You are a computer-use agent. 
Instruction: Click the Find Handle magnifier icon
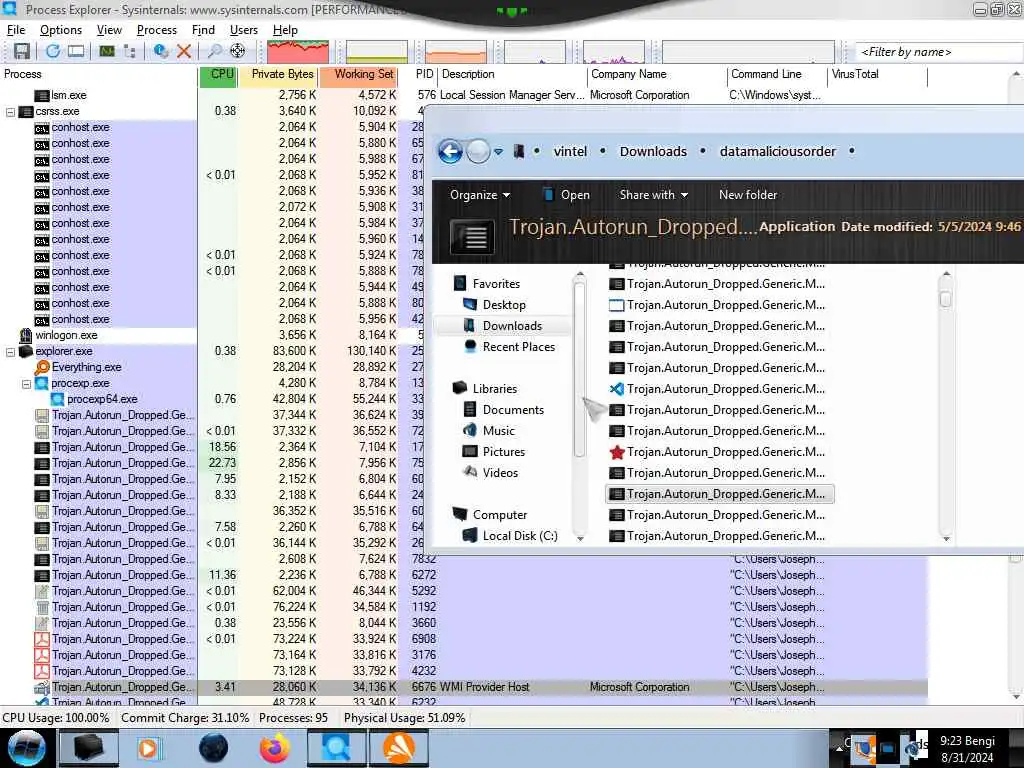214,51
